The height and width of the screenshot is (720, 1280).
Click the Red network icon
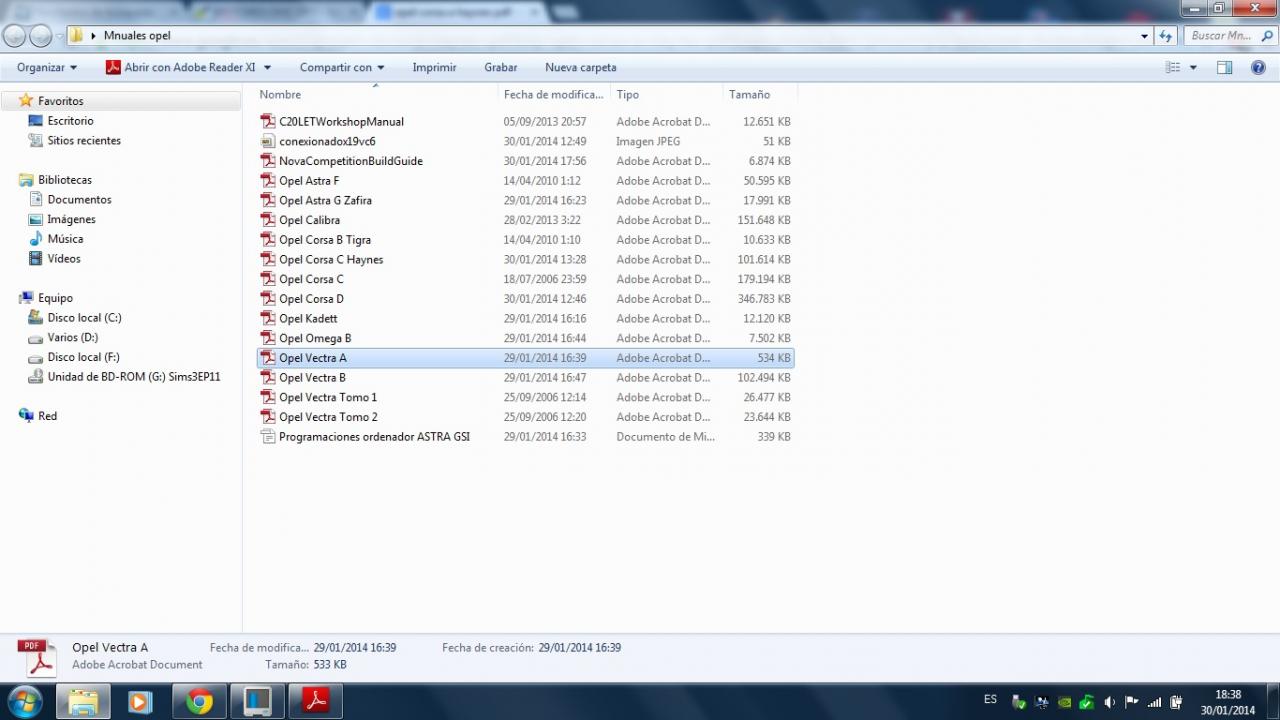[x=26, y=416]
